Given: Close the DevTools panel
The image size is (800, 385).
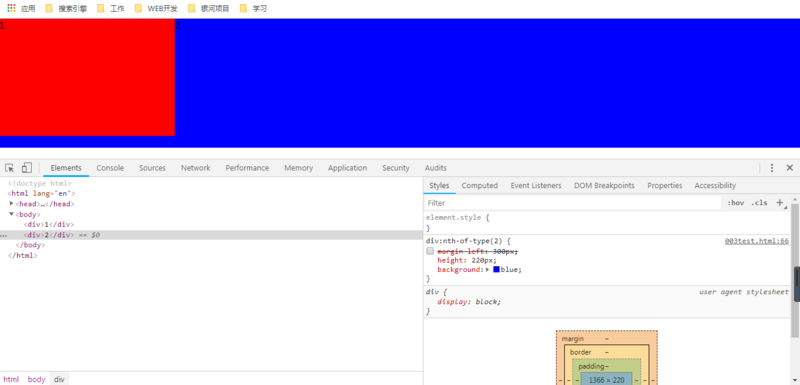Looking at the screenshot, I should [789, 168].
